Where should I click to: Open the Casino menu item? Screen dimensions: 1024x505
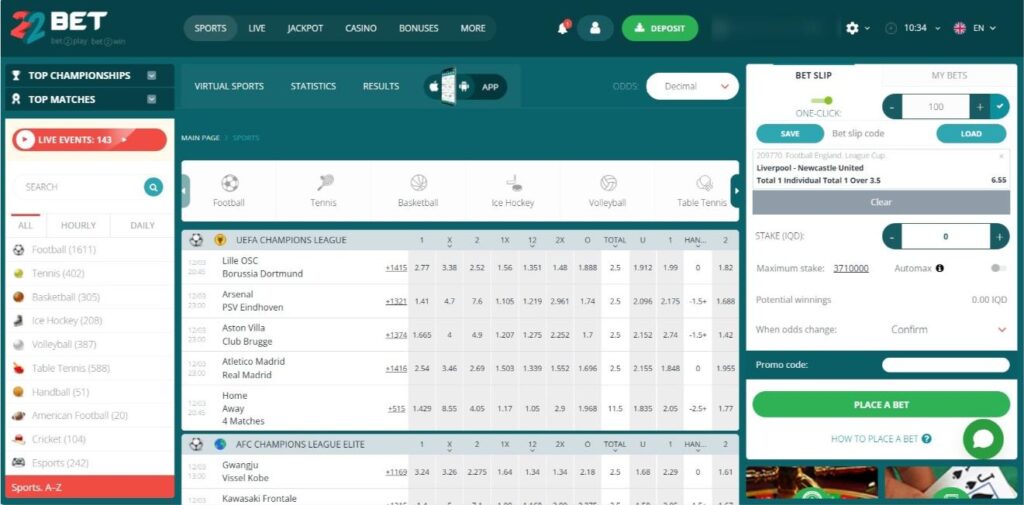tap(360, 28)
